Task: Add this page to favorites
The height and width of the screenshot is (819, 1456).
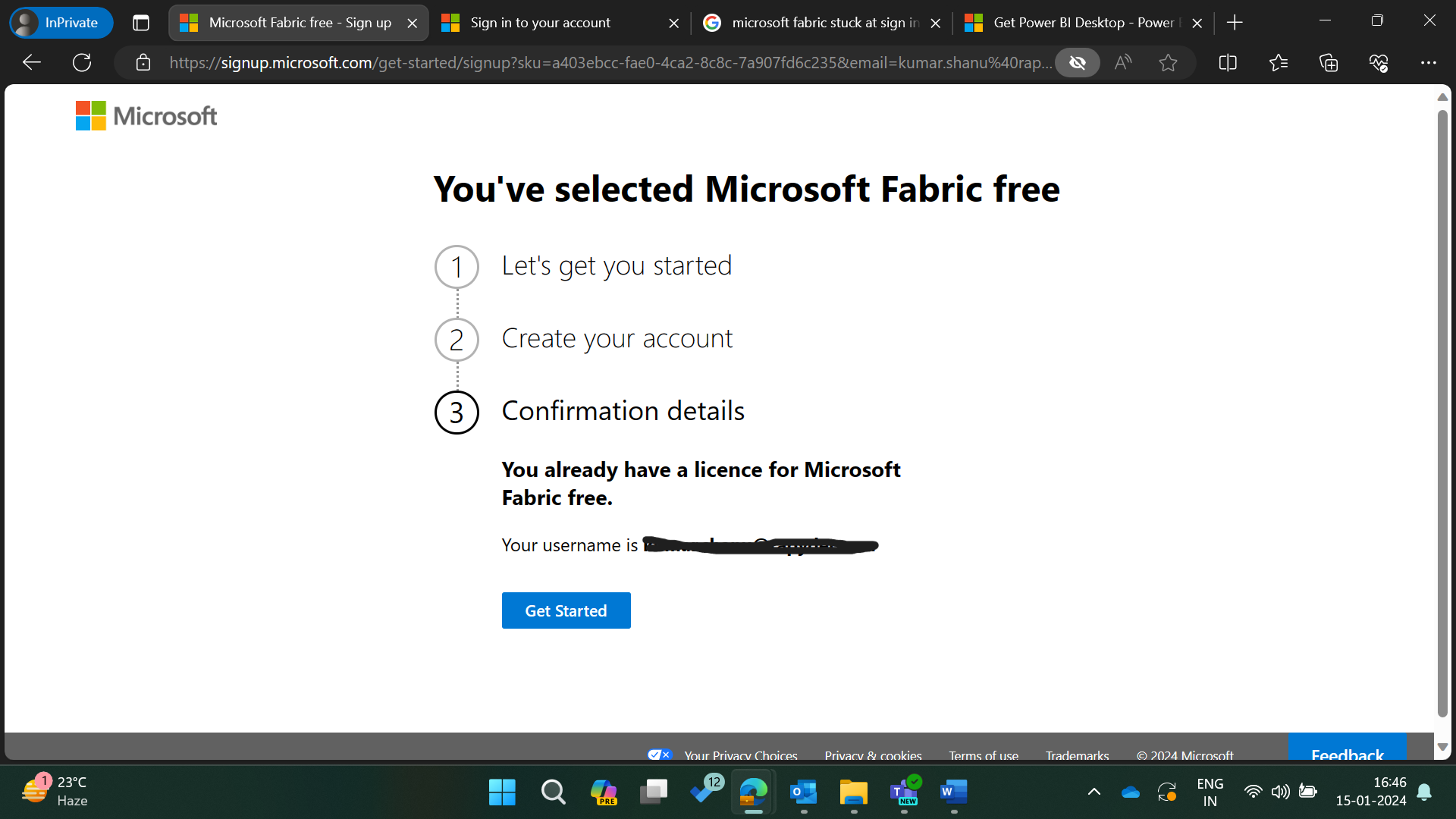Action: (x=1169, y=62)
